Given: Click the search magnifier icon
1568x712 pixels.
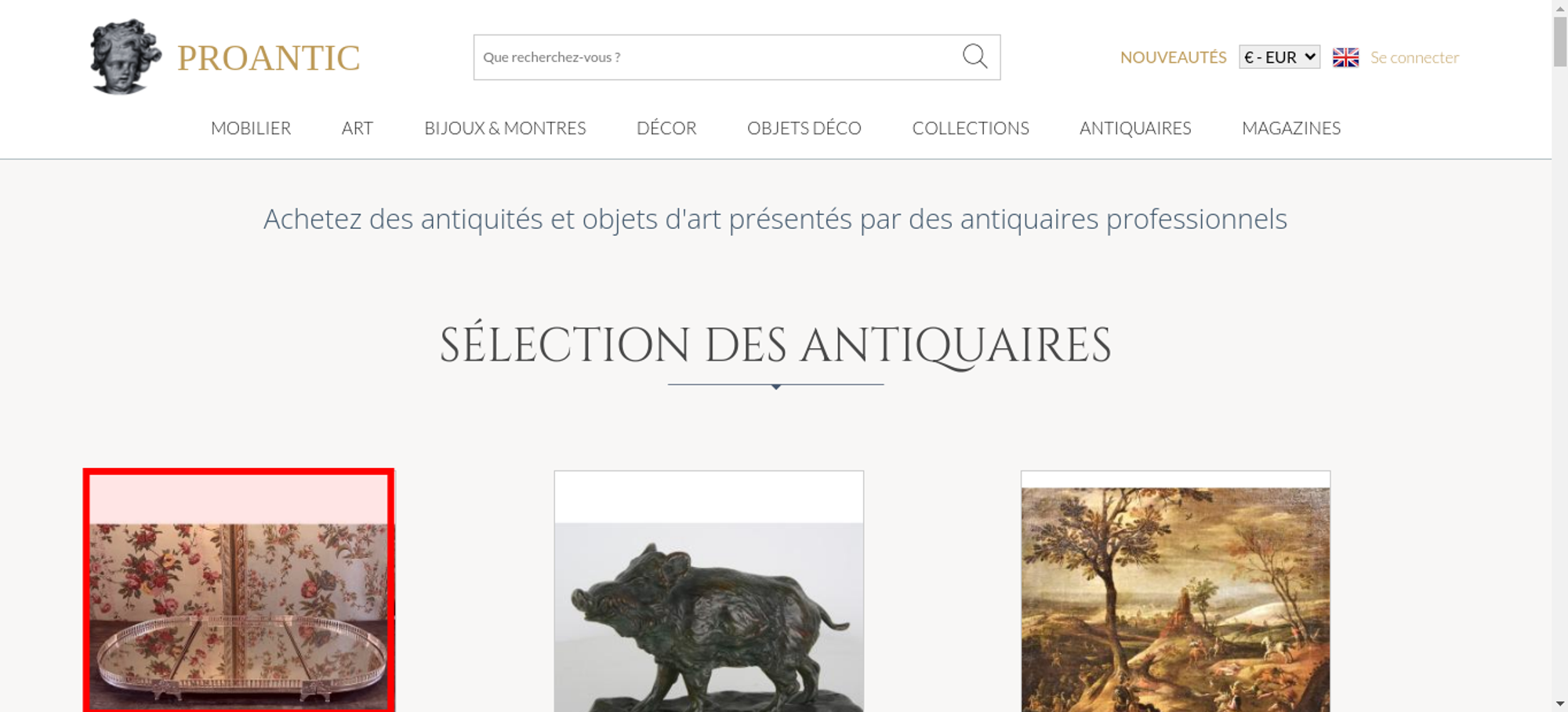Looking at the screenshot, I should tap(975, 56).
